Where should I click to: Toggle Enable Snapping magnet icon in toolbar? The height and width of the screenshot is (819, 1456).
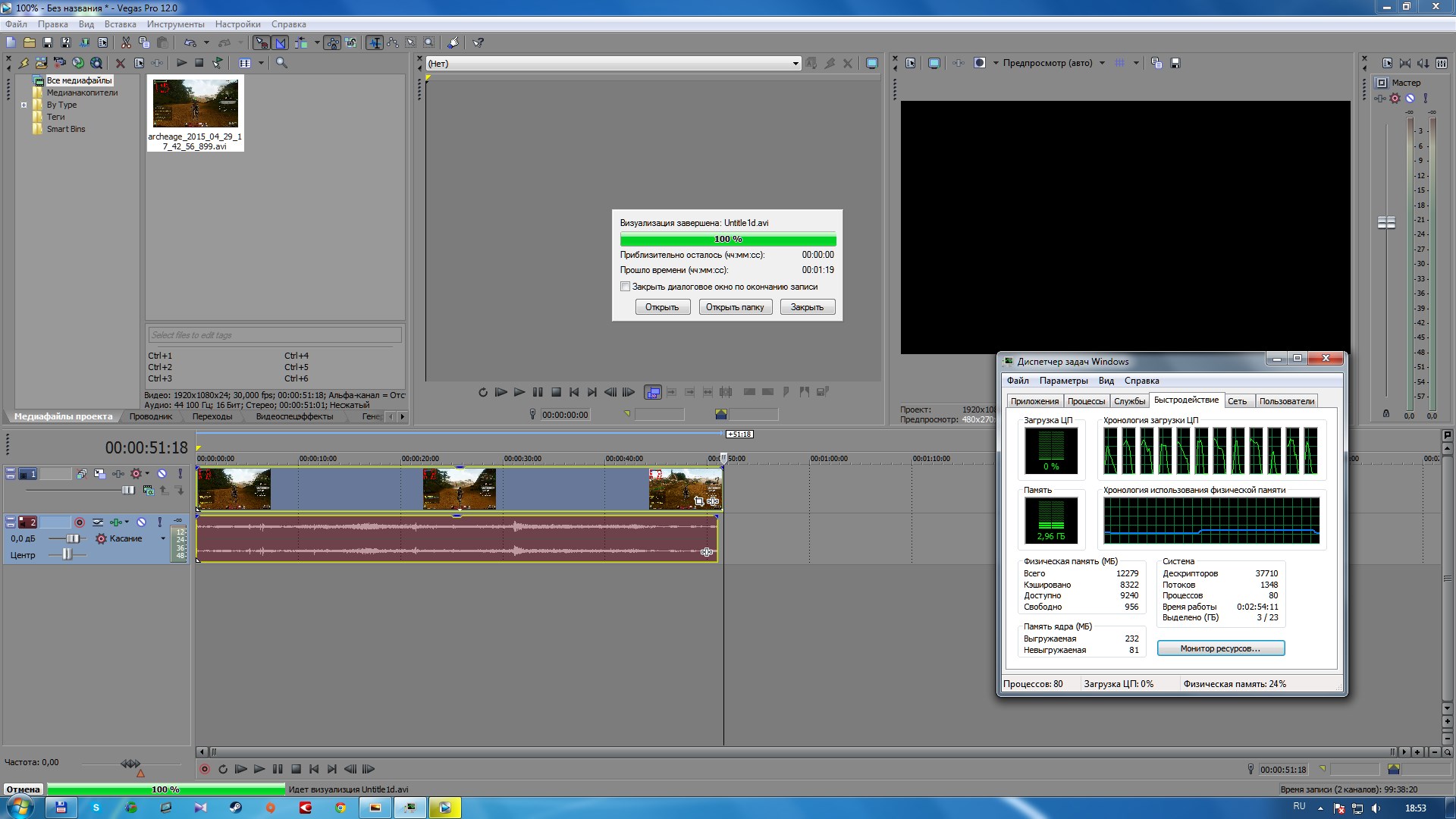coord(261,43)
